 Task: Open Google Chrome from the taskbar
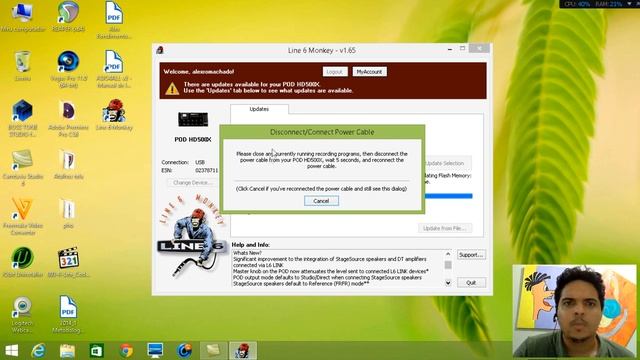click(x=126, y=351)
